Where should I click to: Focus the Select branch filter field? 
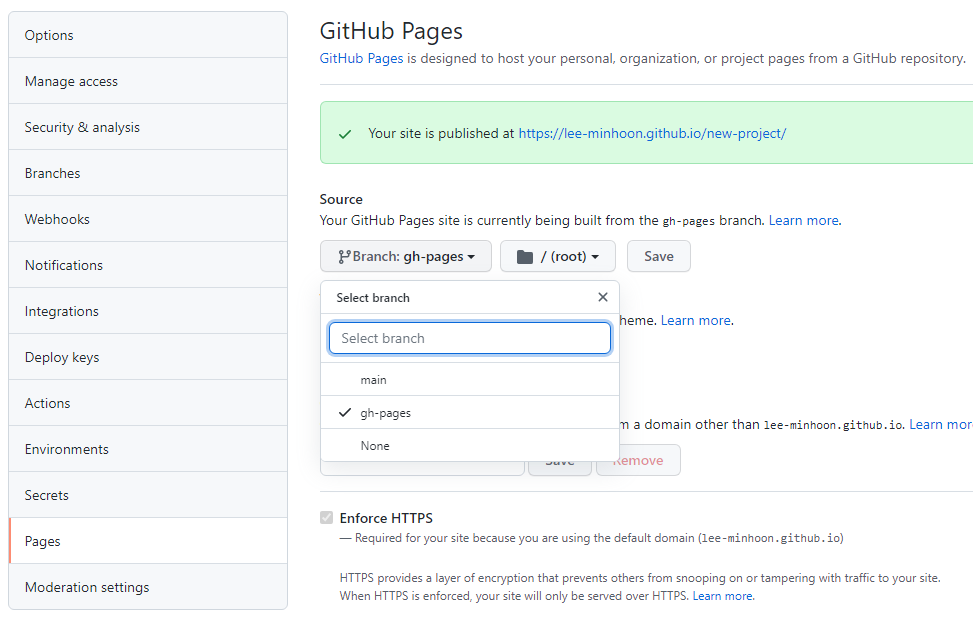point(470,338)
